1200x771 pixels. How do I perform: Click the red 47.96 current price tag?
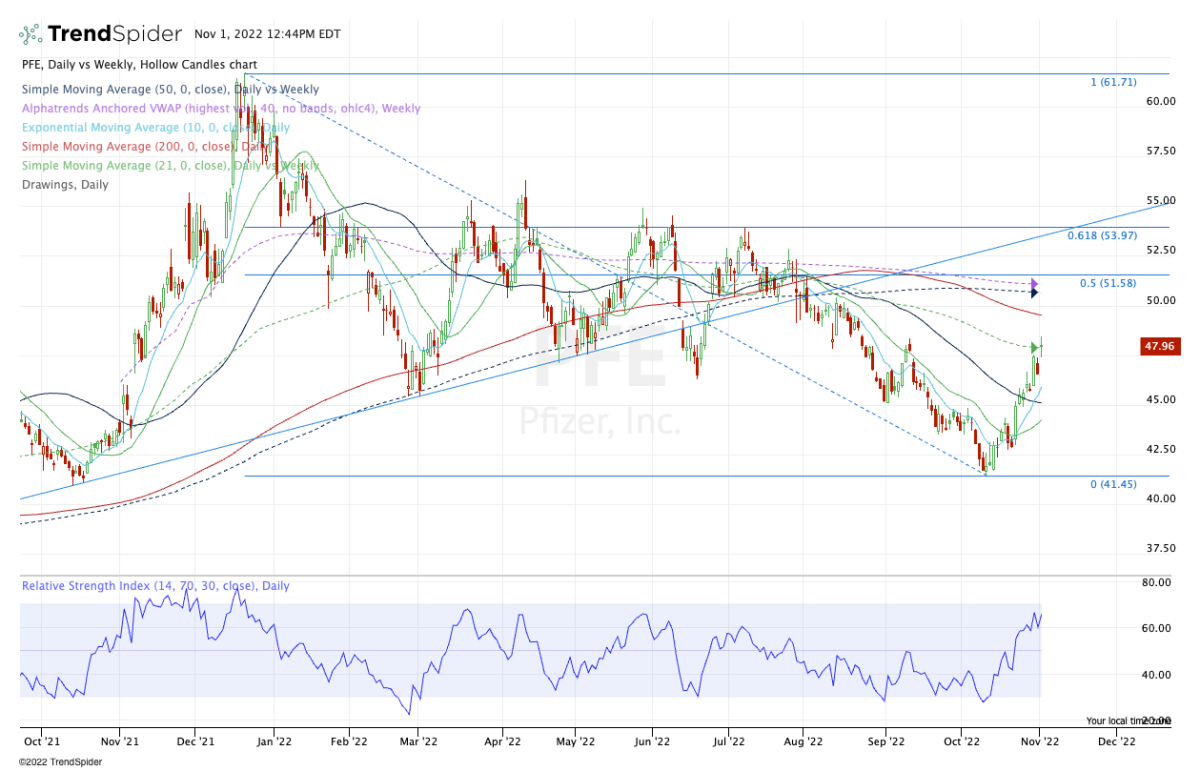click(1162, 347)
